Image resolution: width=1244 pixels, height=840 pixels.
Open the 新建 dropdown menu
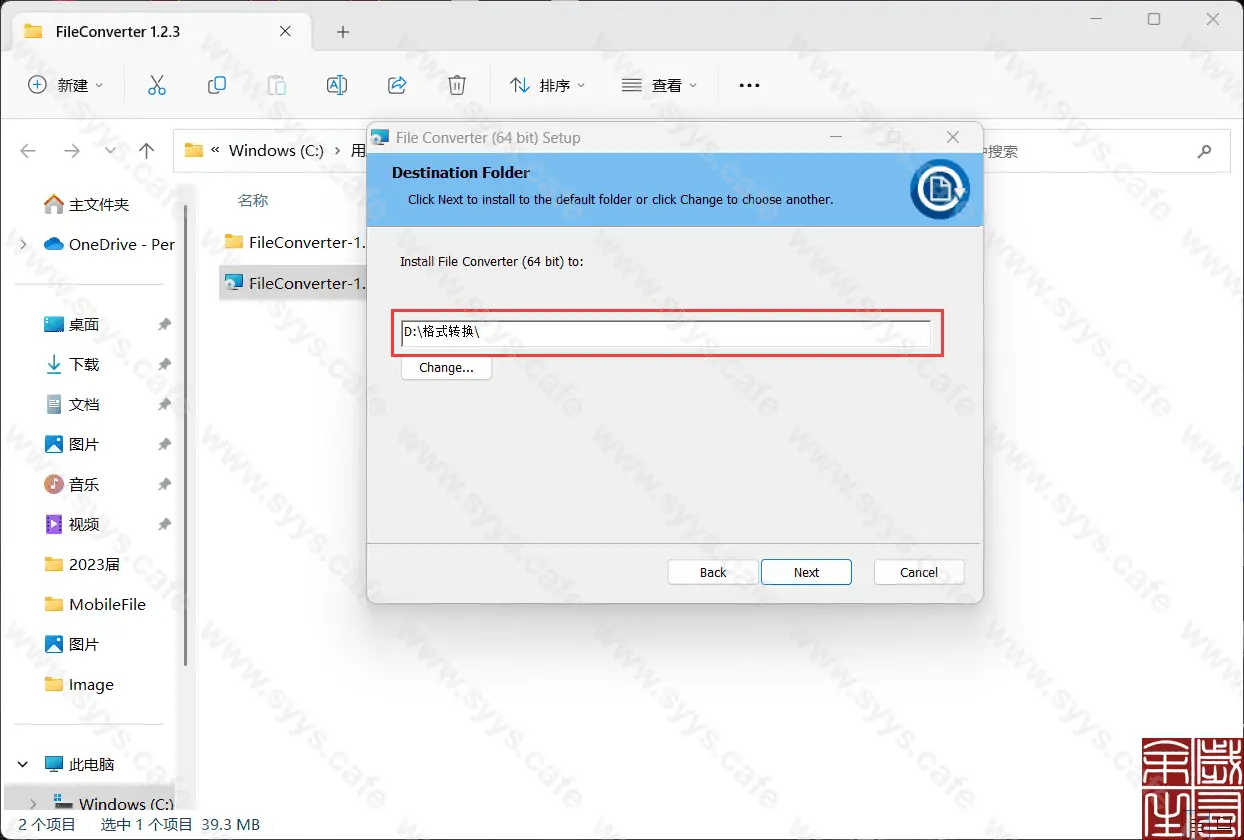[65, 85]
